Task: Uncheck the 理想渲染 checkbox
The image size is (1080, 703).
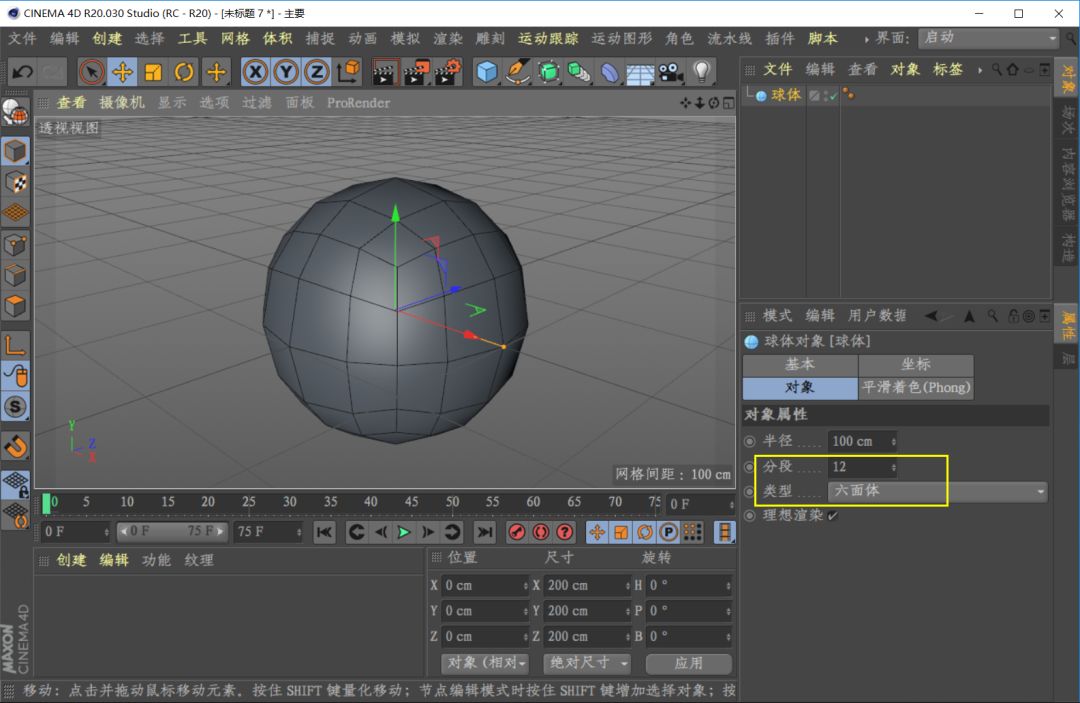Action: (x=832, y=516)
